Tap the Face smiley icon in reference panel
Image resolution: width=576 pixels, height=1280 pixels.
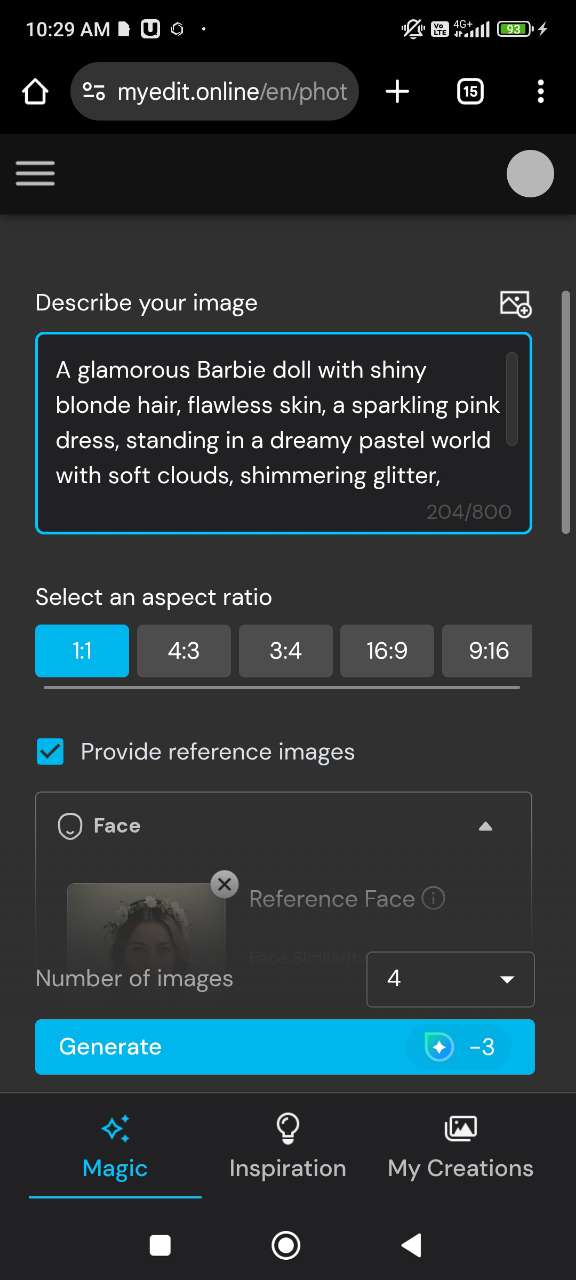(69, 826)
